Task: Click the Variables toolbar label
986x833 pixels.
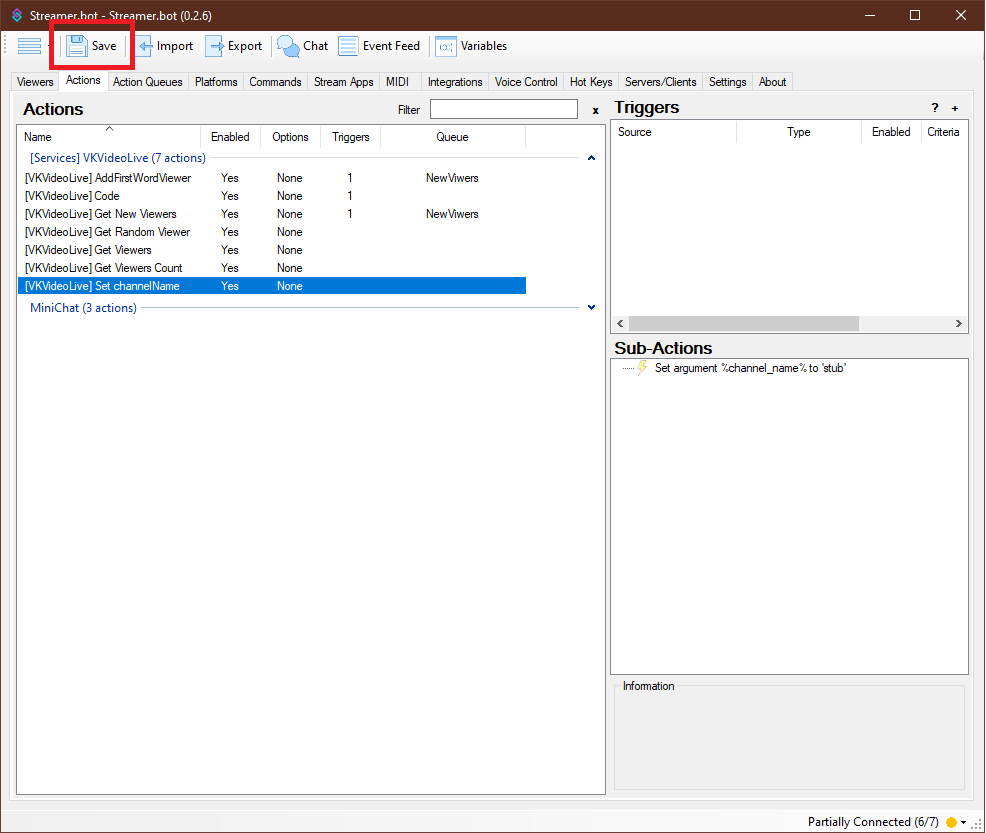Action: (x=484, y=46)
